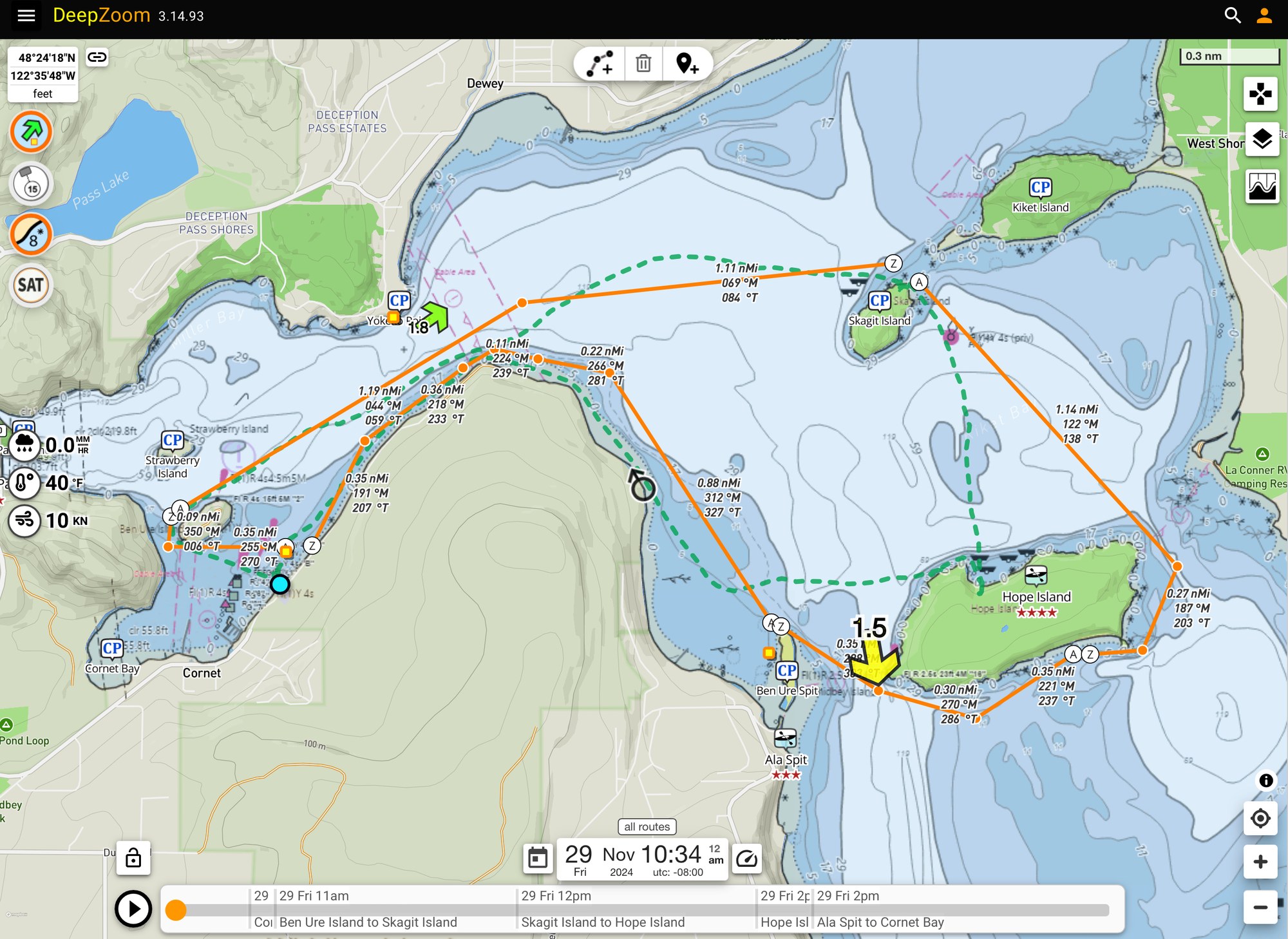
Task: Open the map layers panel
Action: tap(1262, 139)
